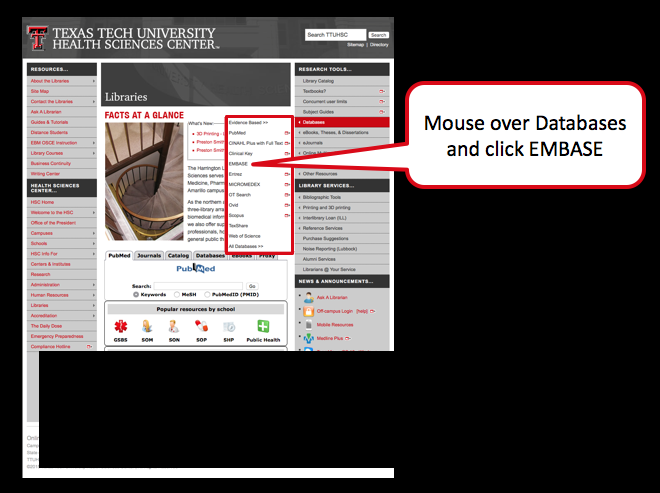Click the phone icon for Mobile Resources
Image resolution: width=660 pixels, height=493 pixels.
tap(309, 325)
